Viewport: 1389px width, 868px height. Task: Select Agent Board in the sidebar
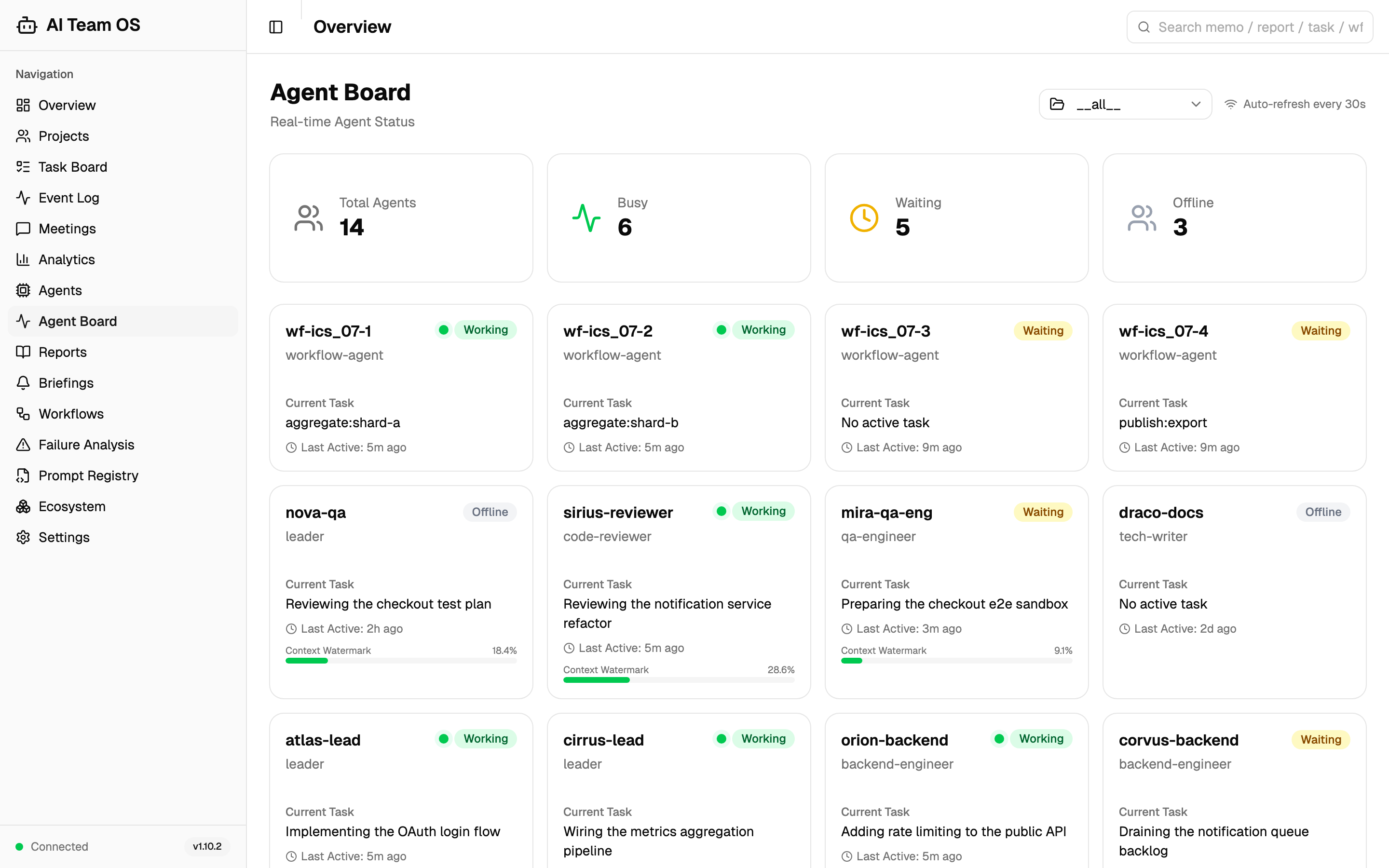(x=123, y=321)
